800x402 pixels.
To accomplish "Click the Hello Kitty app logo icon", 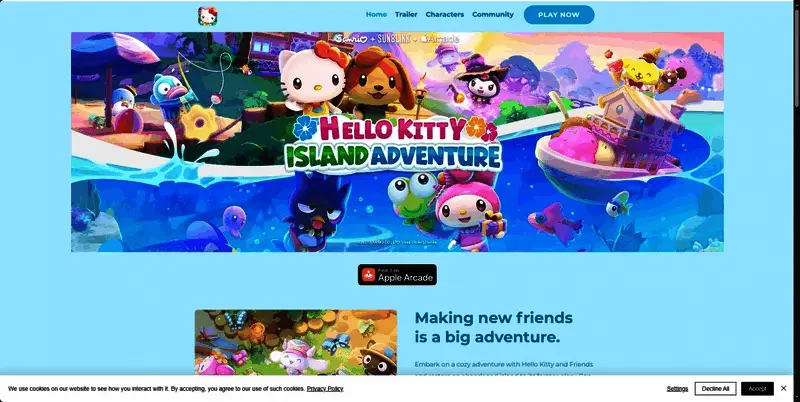I will [x=208, y=16].
